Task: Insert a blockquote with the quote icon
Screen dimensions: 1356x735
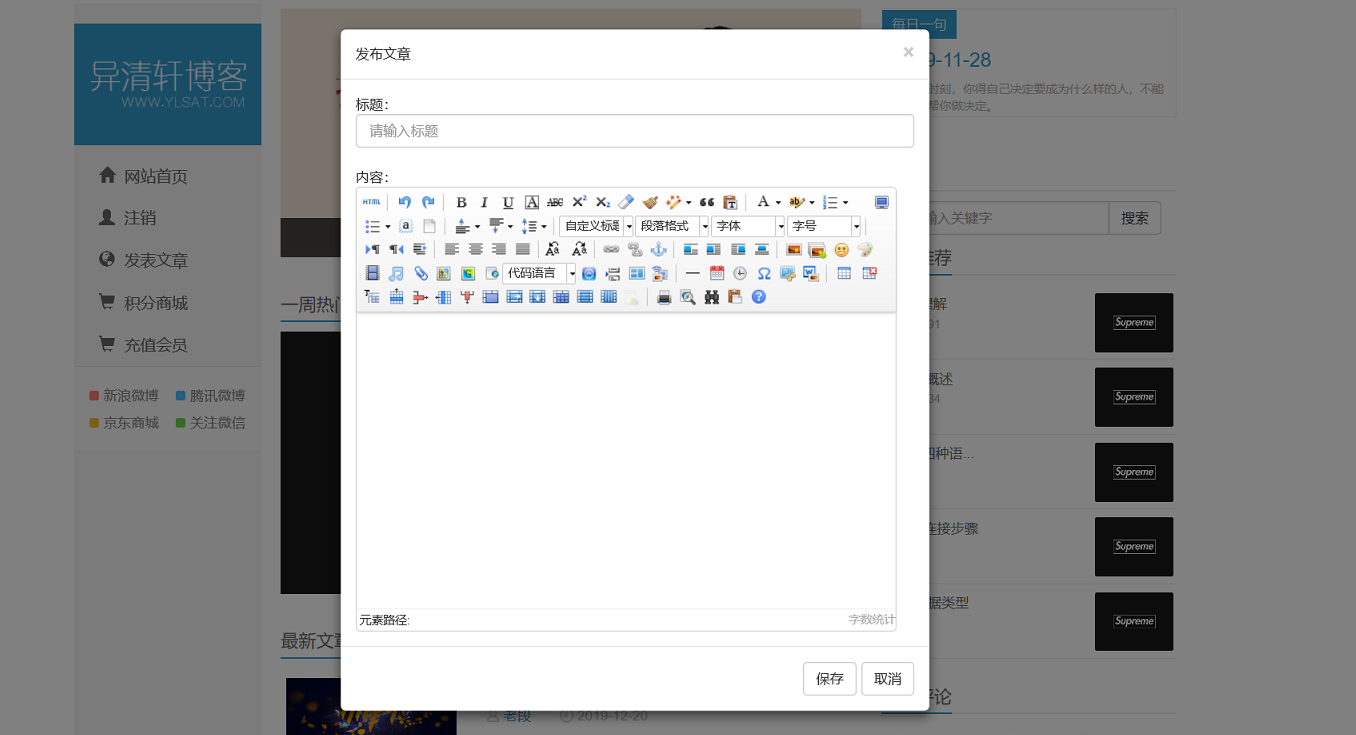Action: [x=707, y=202]
